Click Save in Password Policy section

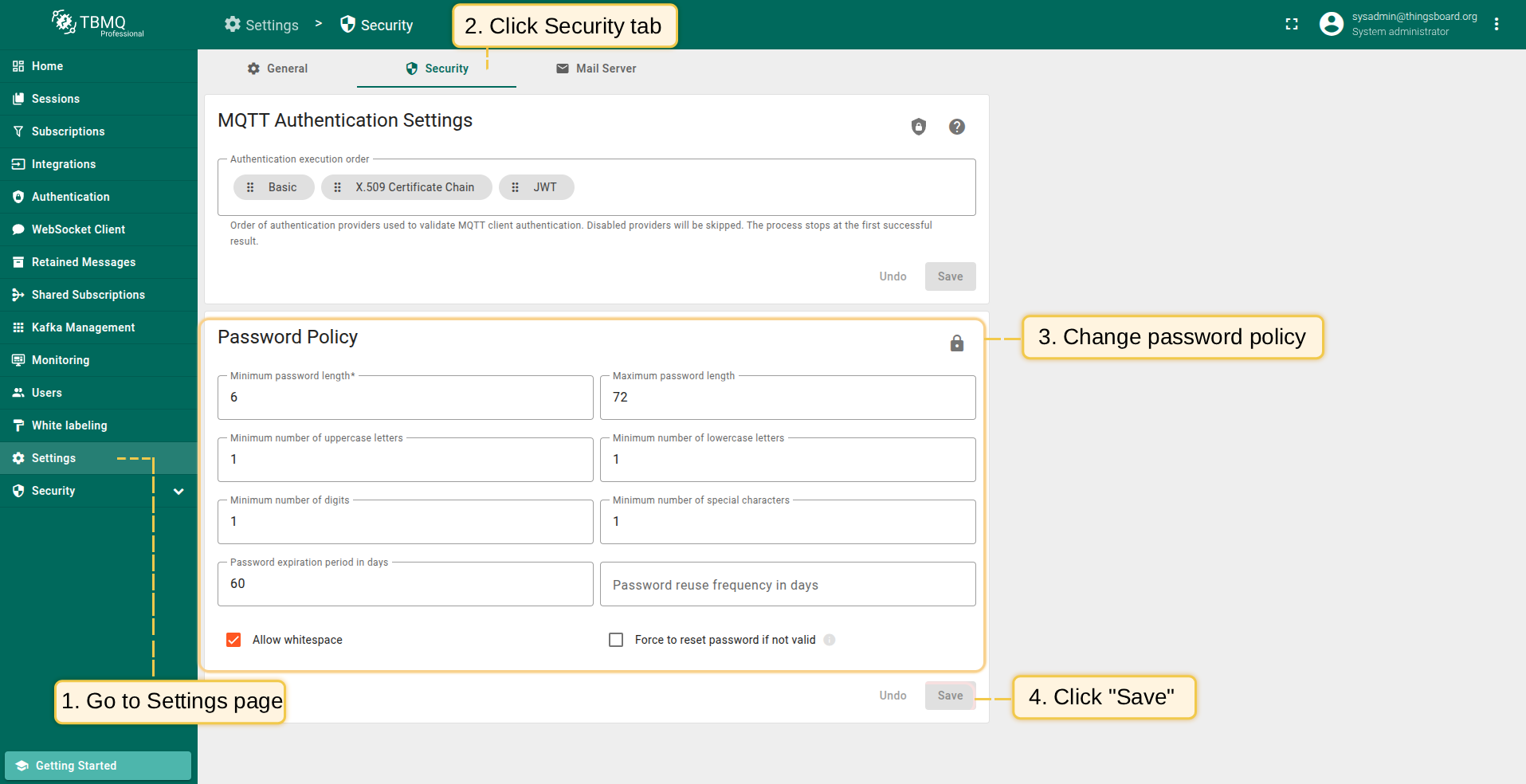pyautogui.click(x=950, y=696)
